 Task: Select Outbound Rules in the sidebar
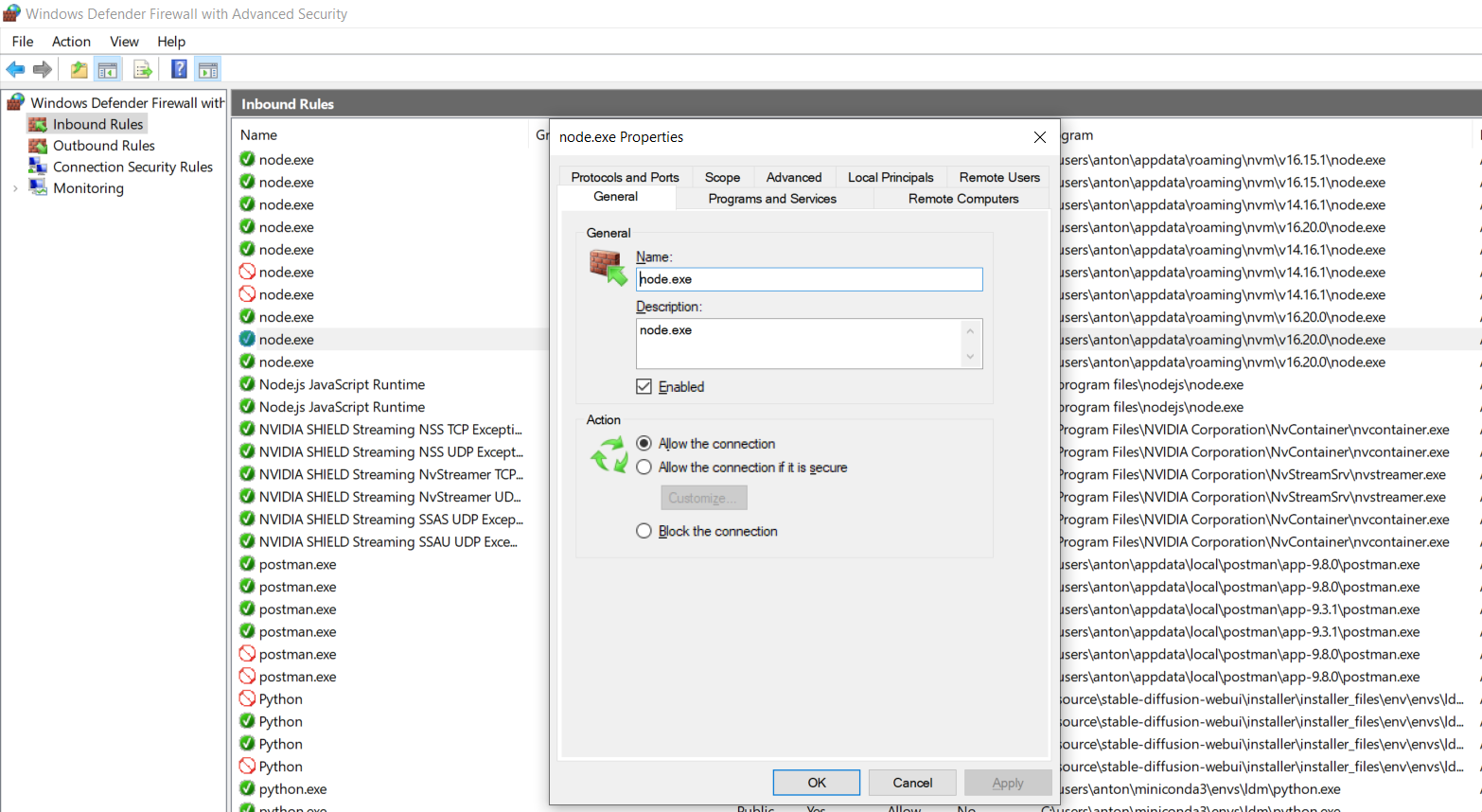(101, 145)
